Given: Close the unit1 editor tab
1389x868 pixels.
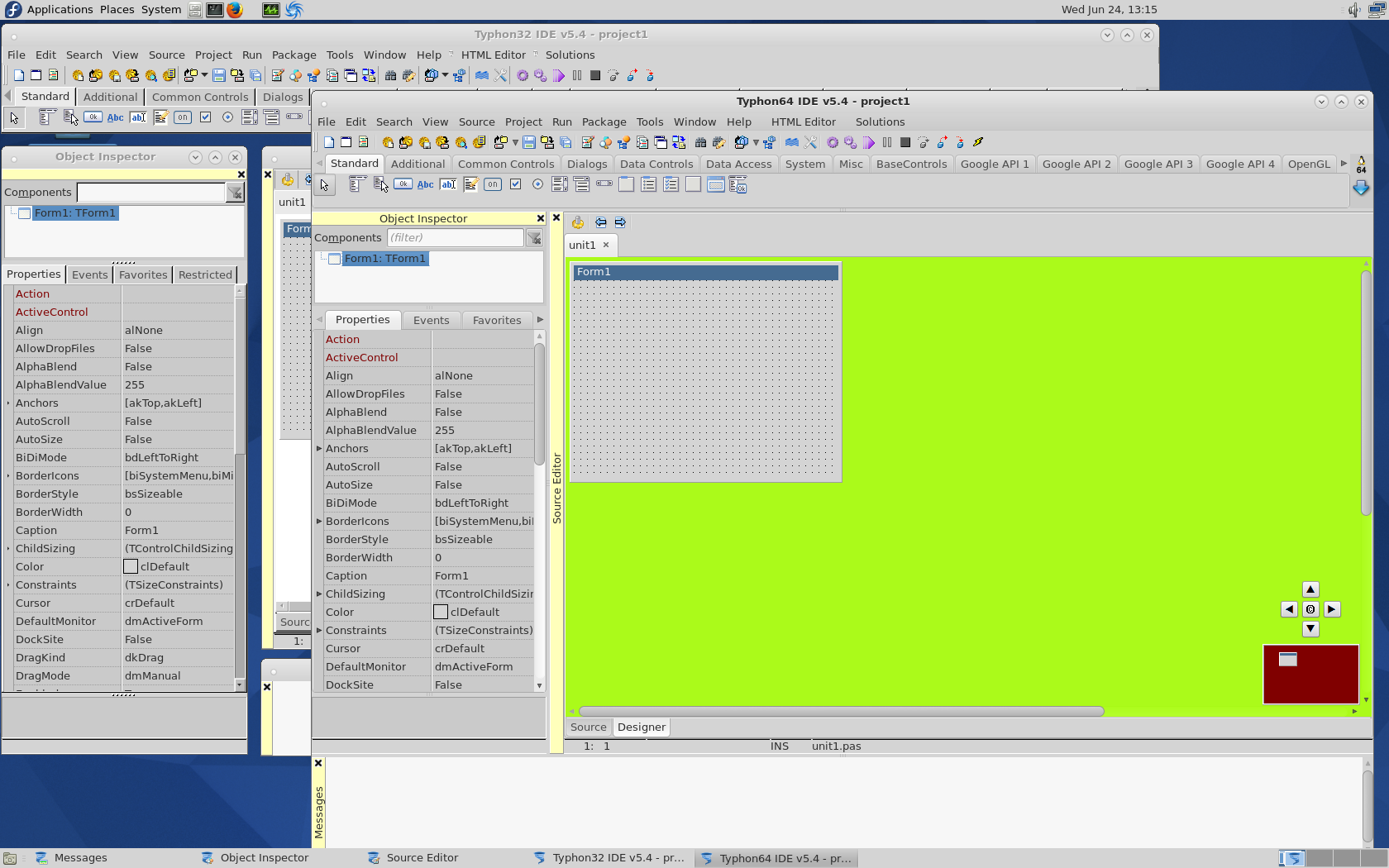Looking at the screenshot, I should point(606,245).
